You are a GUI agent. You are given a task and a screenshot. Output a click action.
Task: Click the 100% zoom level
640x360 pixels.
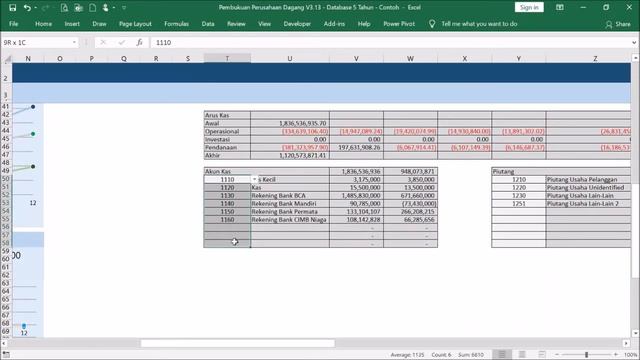coord(631,355)
